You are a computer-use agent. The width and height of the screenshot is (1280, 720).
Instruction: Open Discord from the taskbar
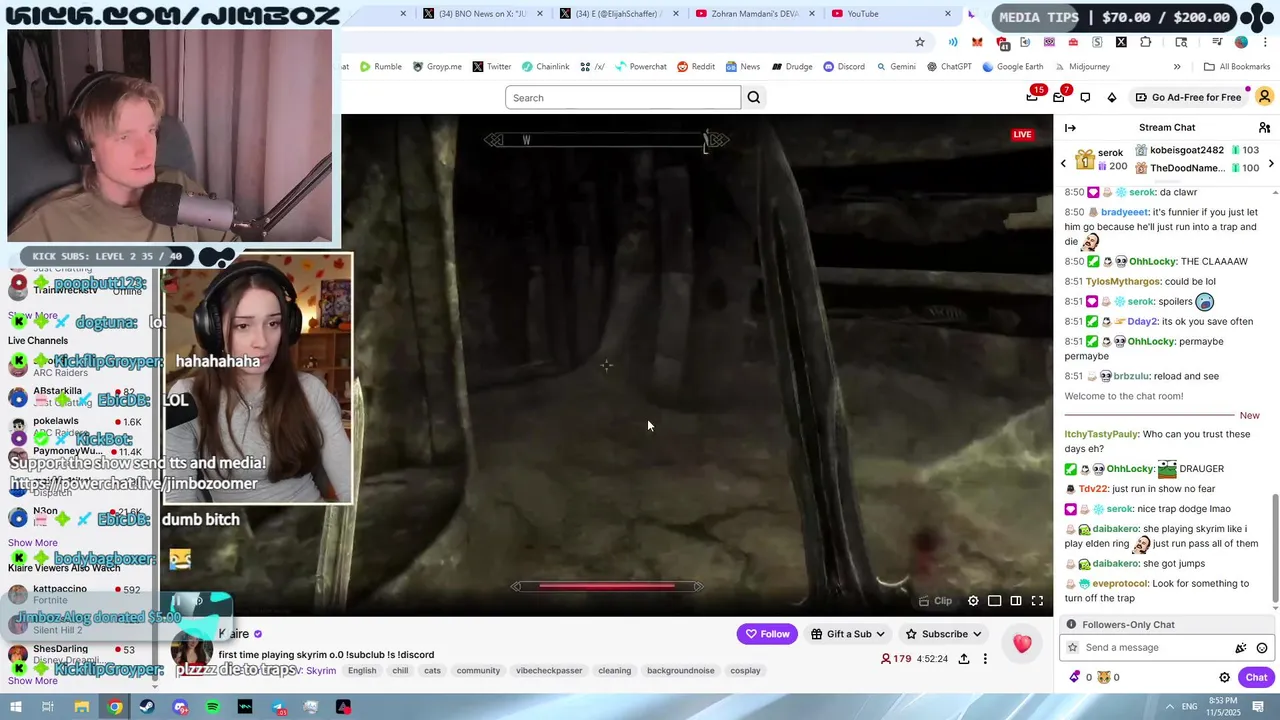point(180,707)
